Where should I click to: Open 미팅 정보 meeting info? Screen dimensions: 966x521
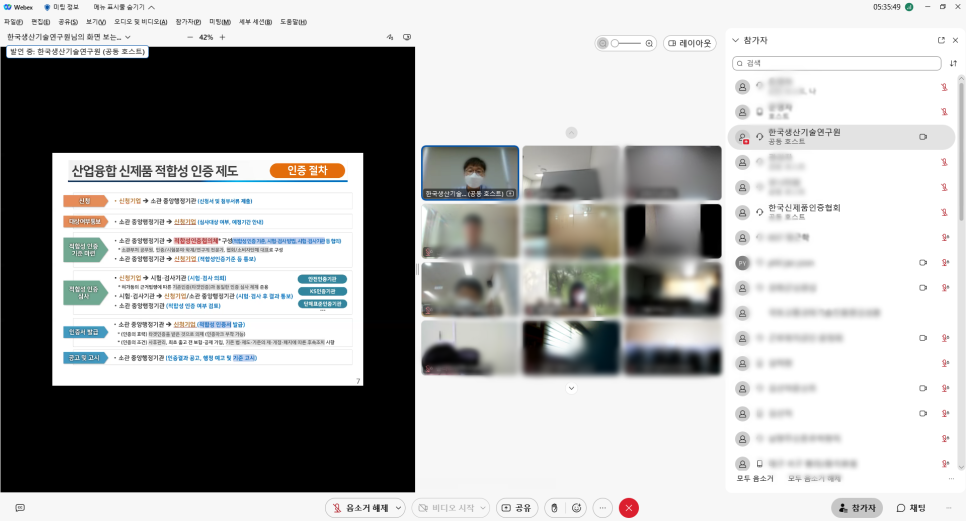[x=61, y=7]
